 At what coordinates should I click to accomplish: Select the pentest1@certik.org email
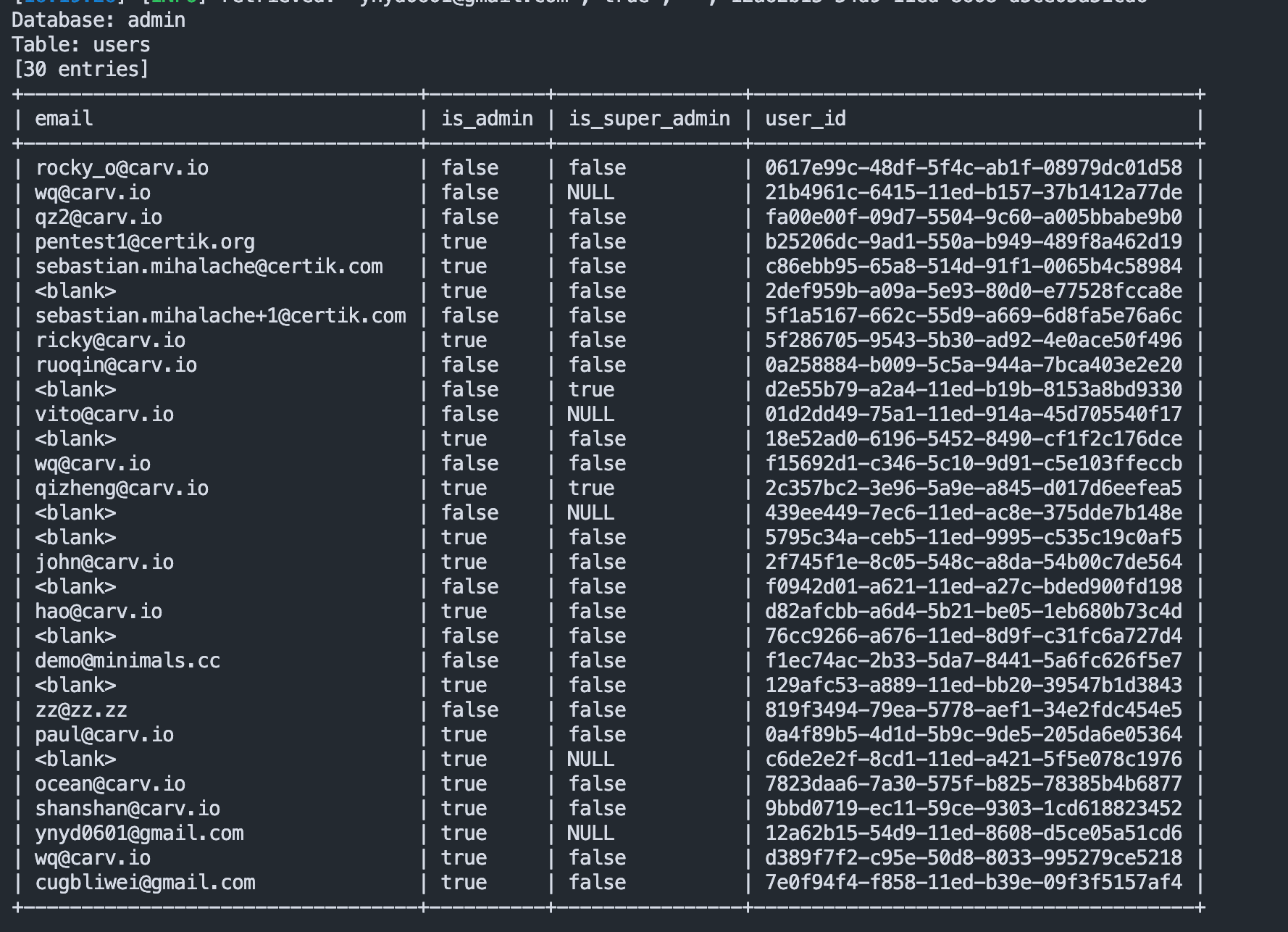145,242
